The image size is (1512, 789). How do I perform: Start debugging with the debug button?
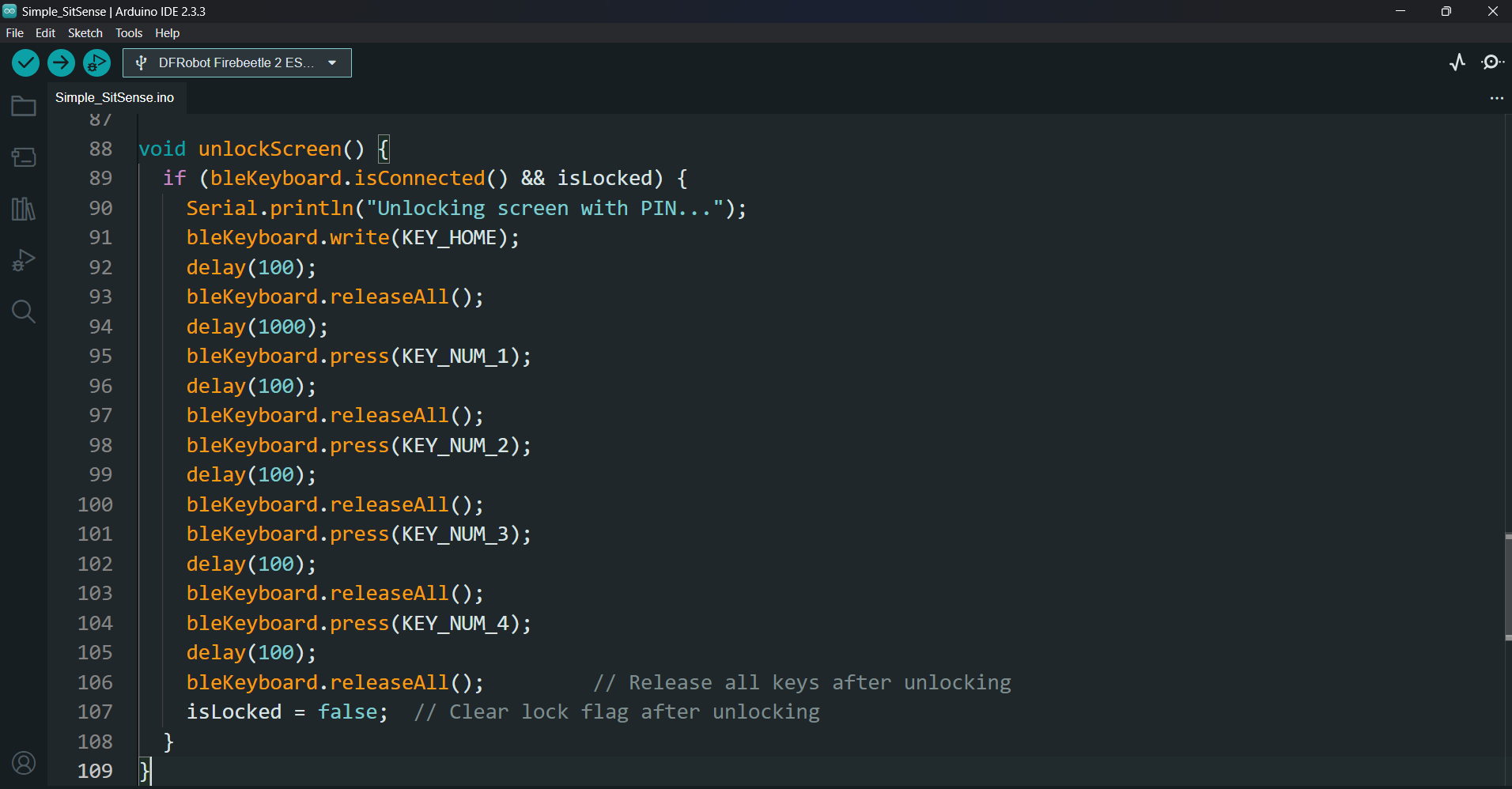(96, 62)
